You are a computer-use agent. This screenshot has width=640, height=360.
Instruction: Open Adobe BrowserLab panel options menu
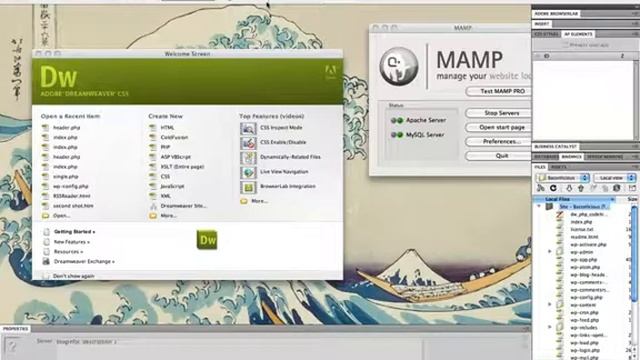coord(635,13)
